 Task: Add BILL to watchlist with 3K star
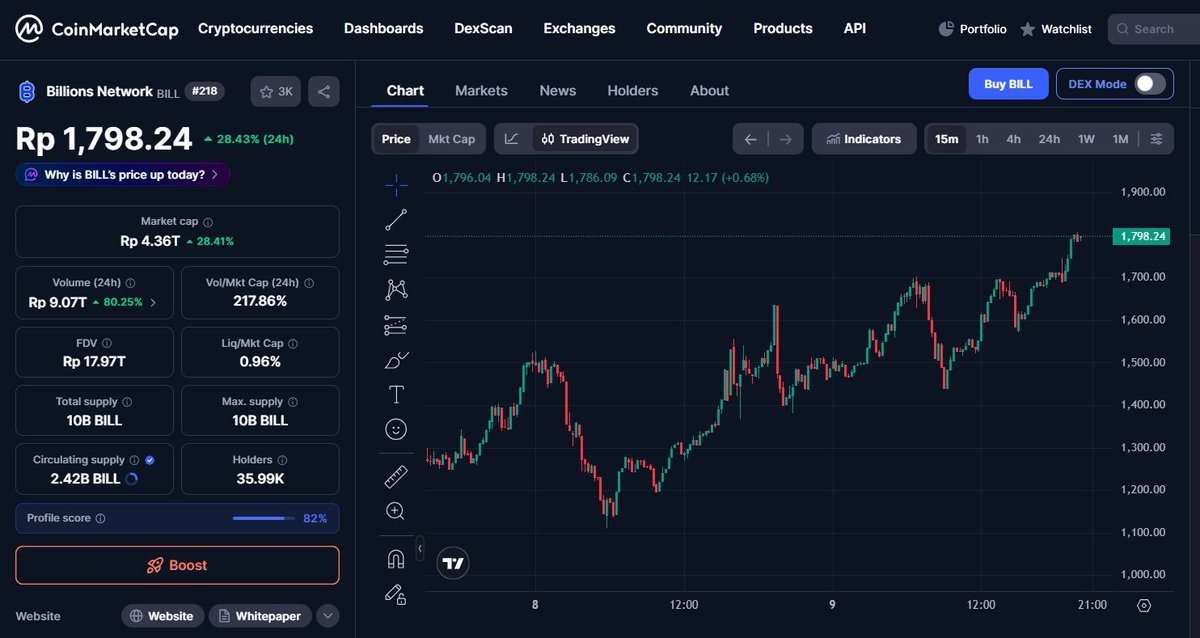[275, 91]
